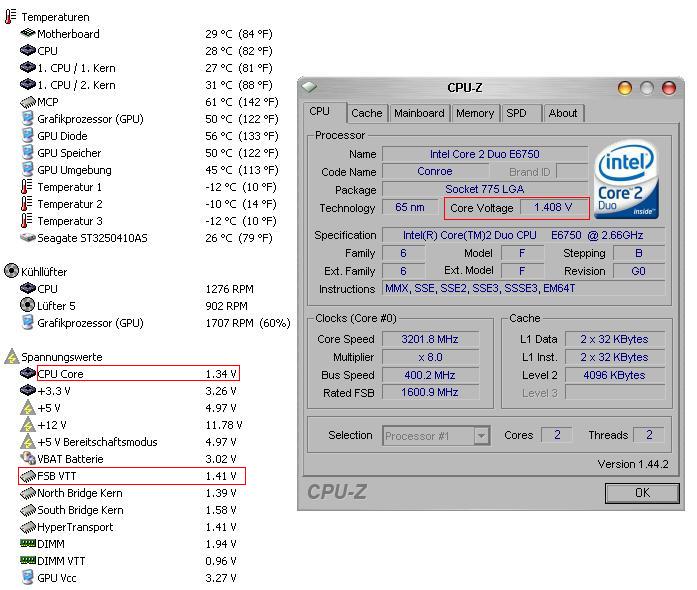Click the GPU Diode monitor icon
The image size is (697, 590).
click(28, 135)
